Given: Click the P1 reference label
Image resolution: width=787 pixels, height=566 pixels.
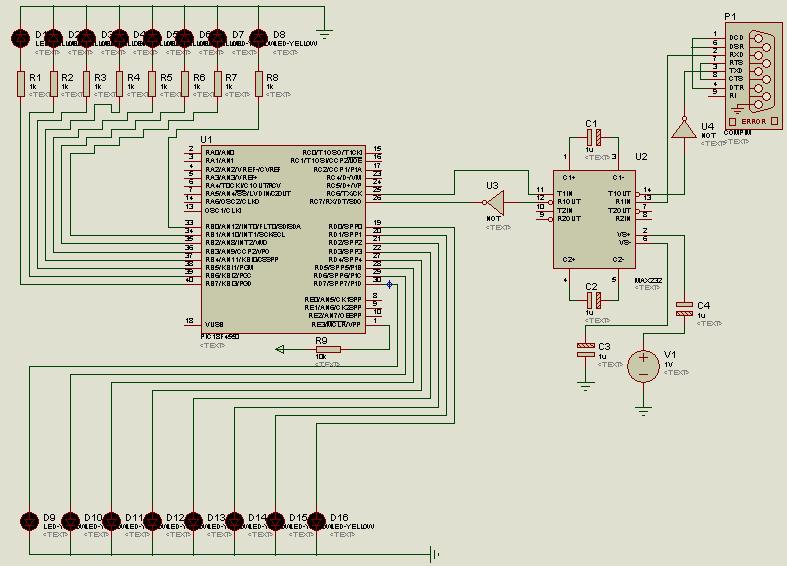Looking at the screenshot, I should click(730, 17).
